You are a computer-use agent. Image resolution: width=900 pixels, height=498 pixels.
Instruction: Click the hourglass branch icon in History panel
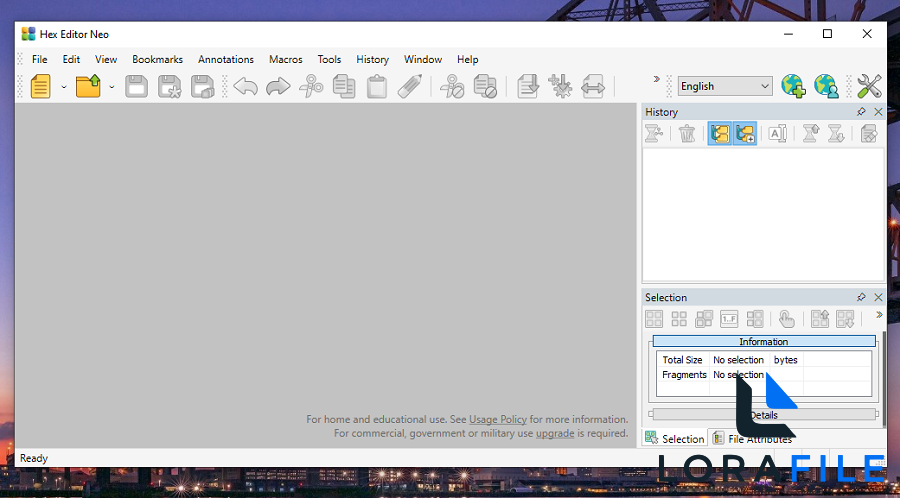coord(654,134)
